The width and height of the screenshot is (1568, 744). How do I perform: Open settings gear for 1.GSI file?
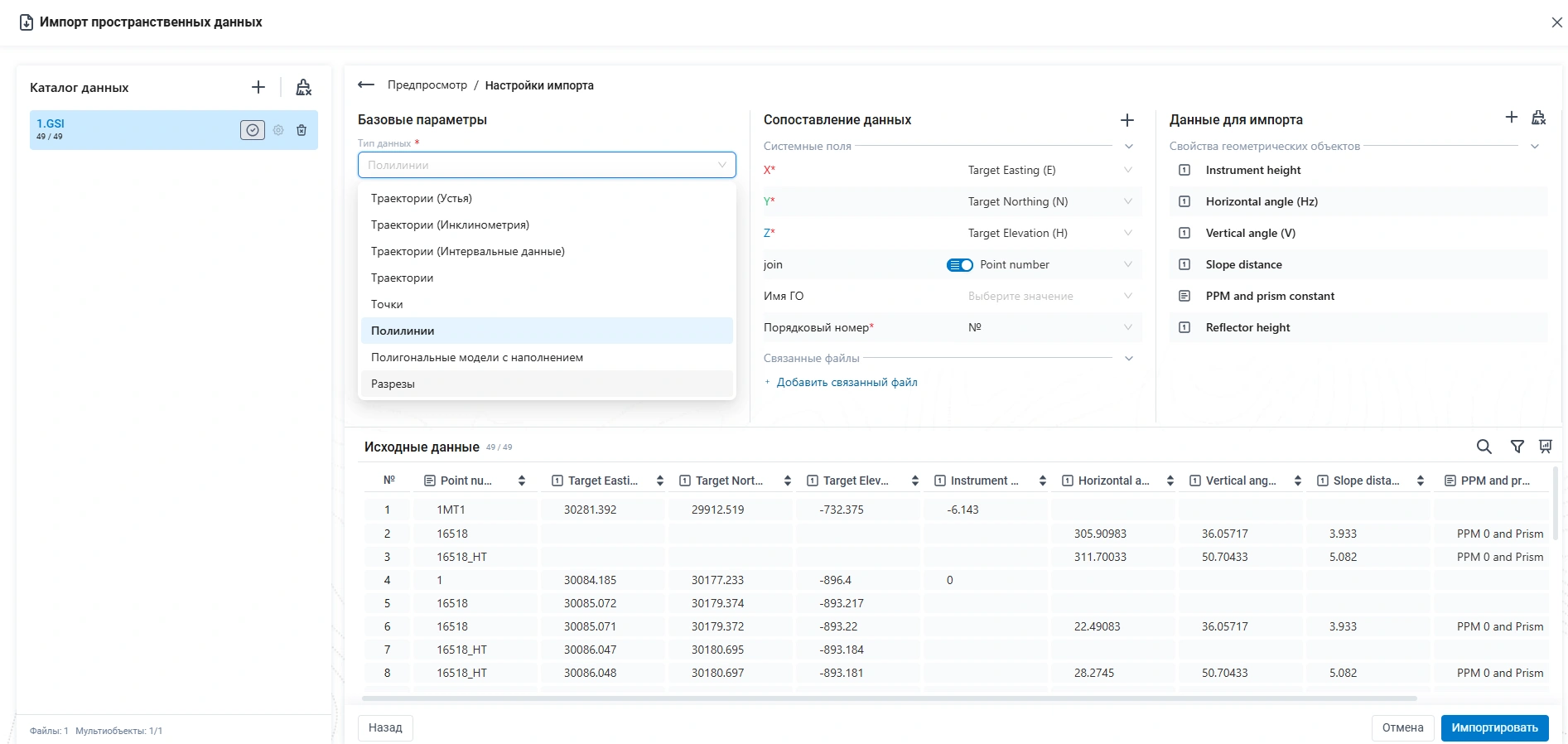(x=278, y=130)
